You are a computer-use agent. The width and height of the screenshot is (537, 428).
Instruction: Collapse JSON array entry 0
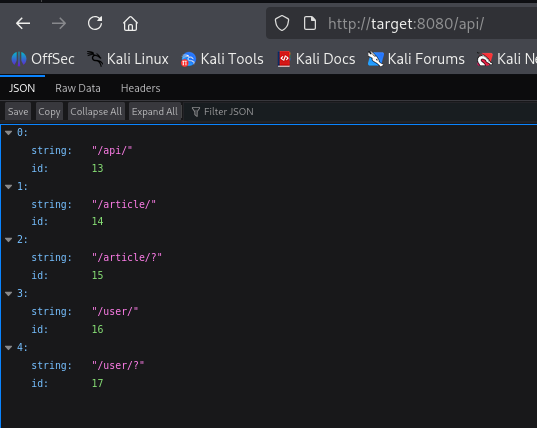coord(9,133)
